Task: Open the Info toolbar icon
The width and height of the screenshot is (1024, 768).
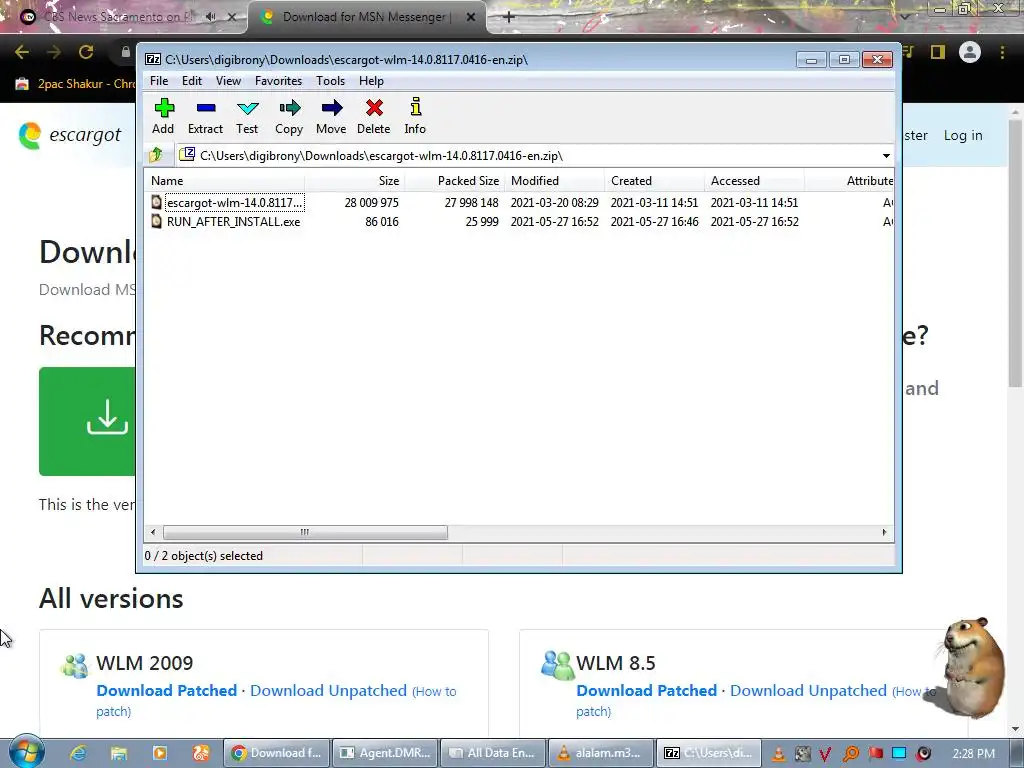Action: pos(415,116)
